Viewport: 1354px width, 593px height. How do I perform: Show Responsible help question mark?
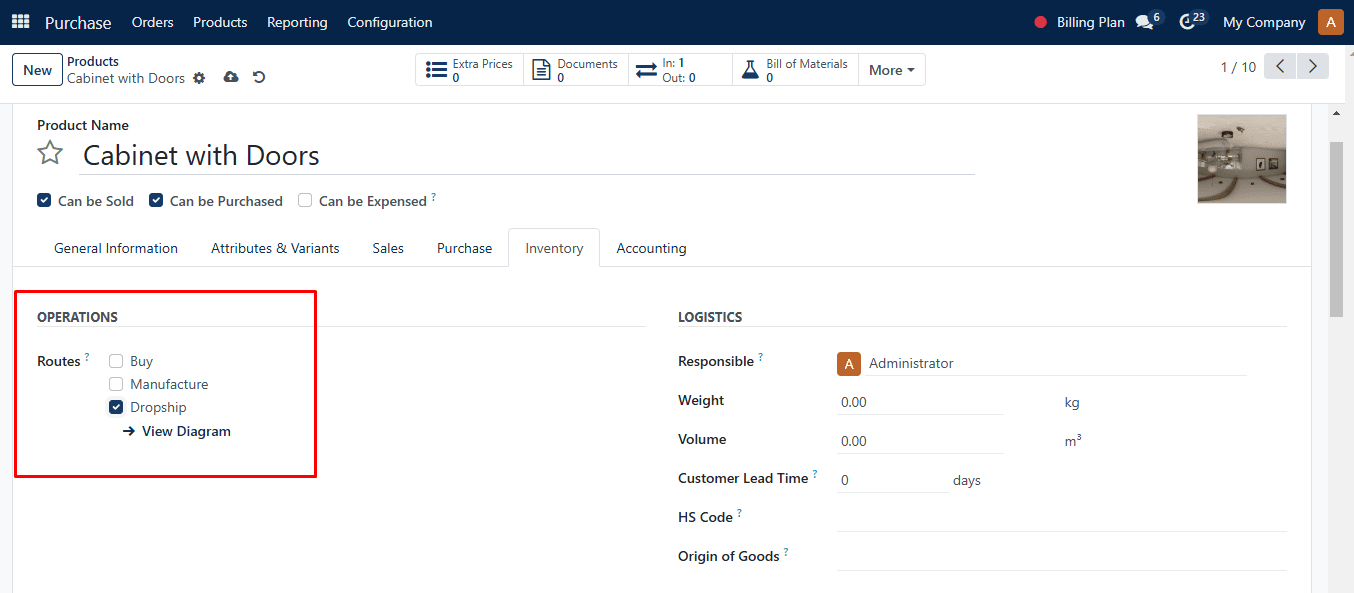point(761,357)
